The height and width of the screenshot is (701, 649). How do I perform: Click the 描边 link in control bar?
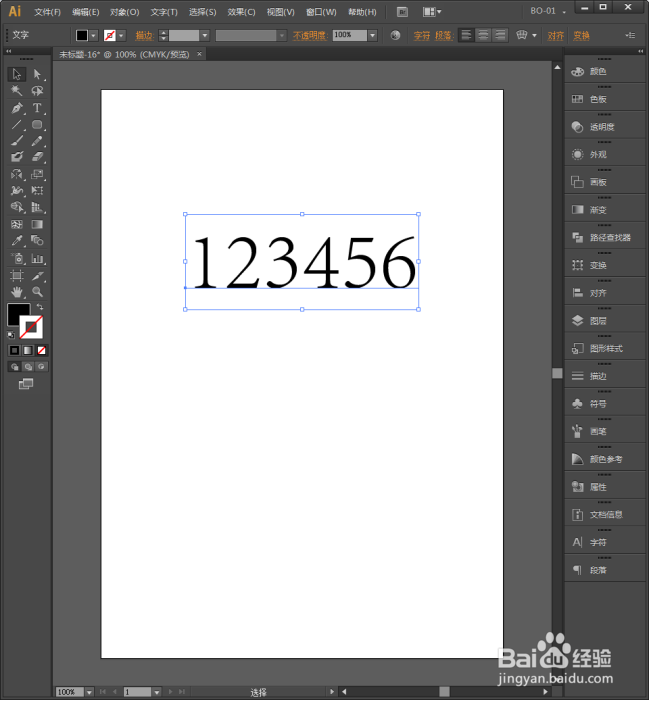click(x=144, y=35)
